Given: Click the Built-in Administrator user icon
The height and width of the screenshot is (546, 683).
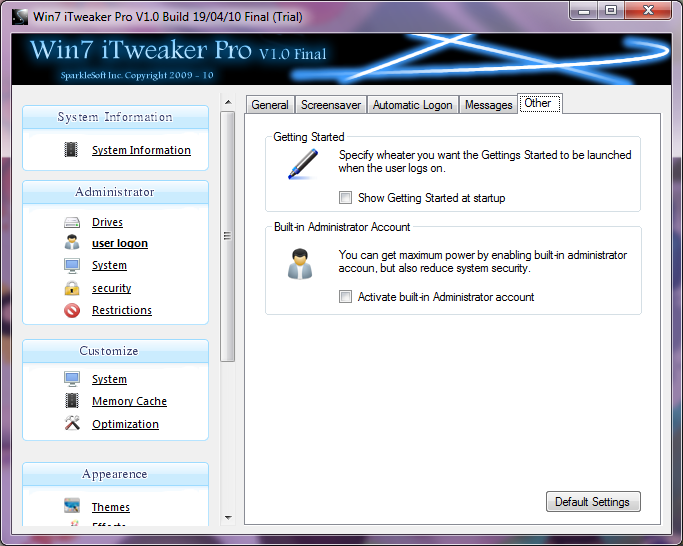Looking at the screenshot, I should click(300, 264).
